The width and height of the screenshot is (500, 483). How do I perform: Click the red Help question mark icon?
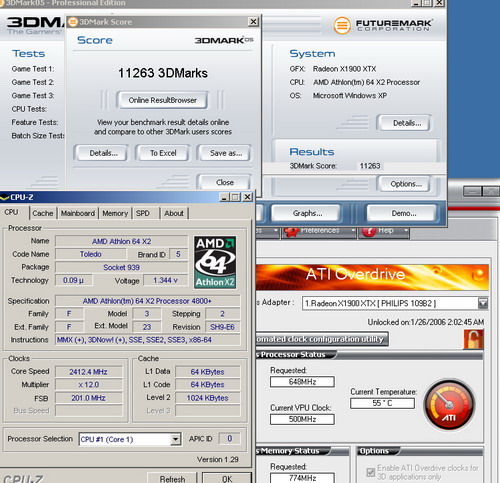tap(369, 231)
